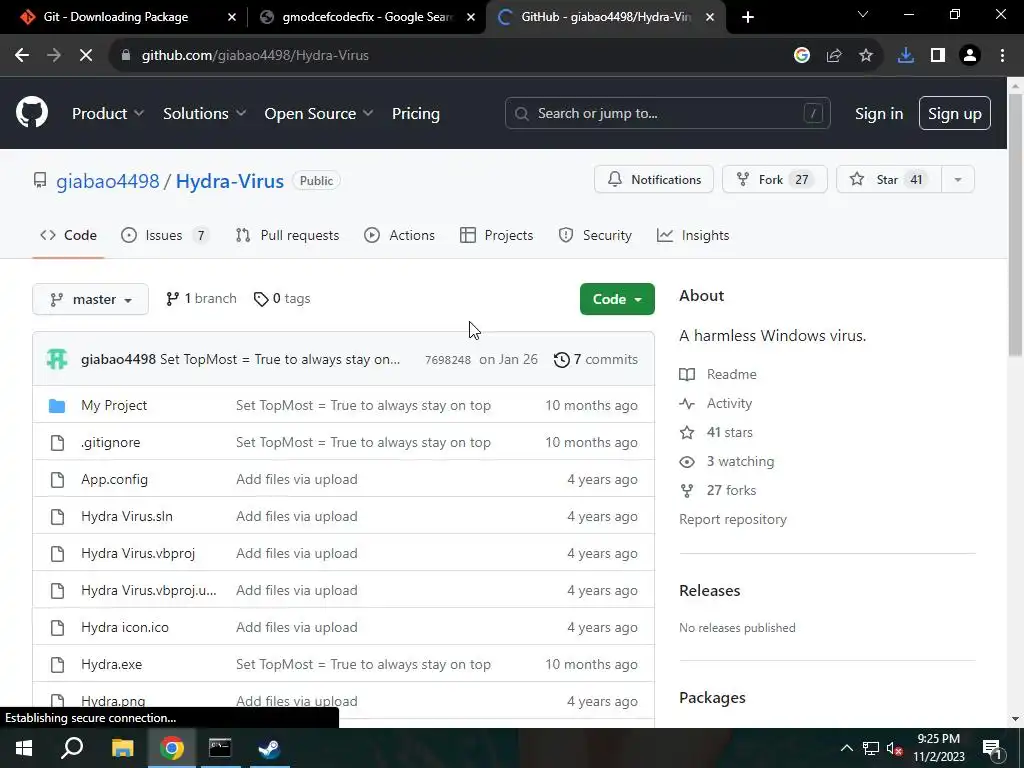Screen dimensions: 1024x768
Task: Open the Projects tab
Action: (x=496, y=235)
